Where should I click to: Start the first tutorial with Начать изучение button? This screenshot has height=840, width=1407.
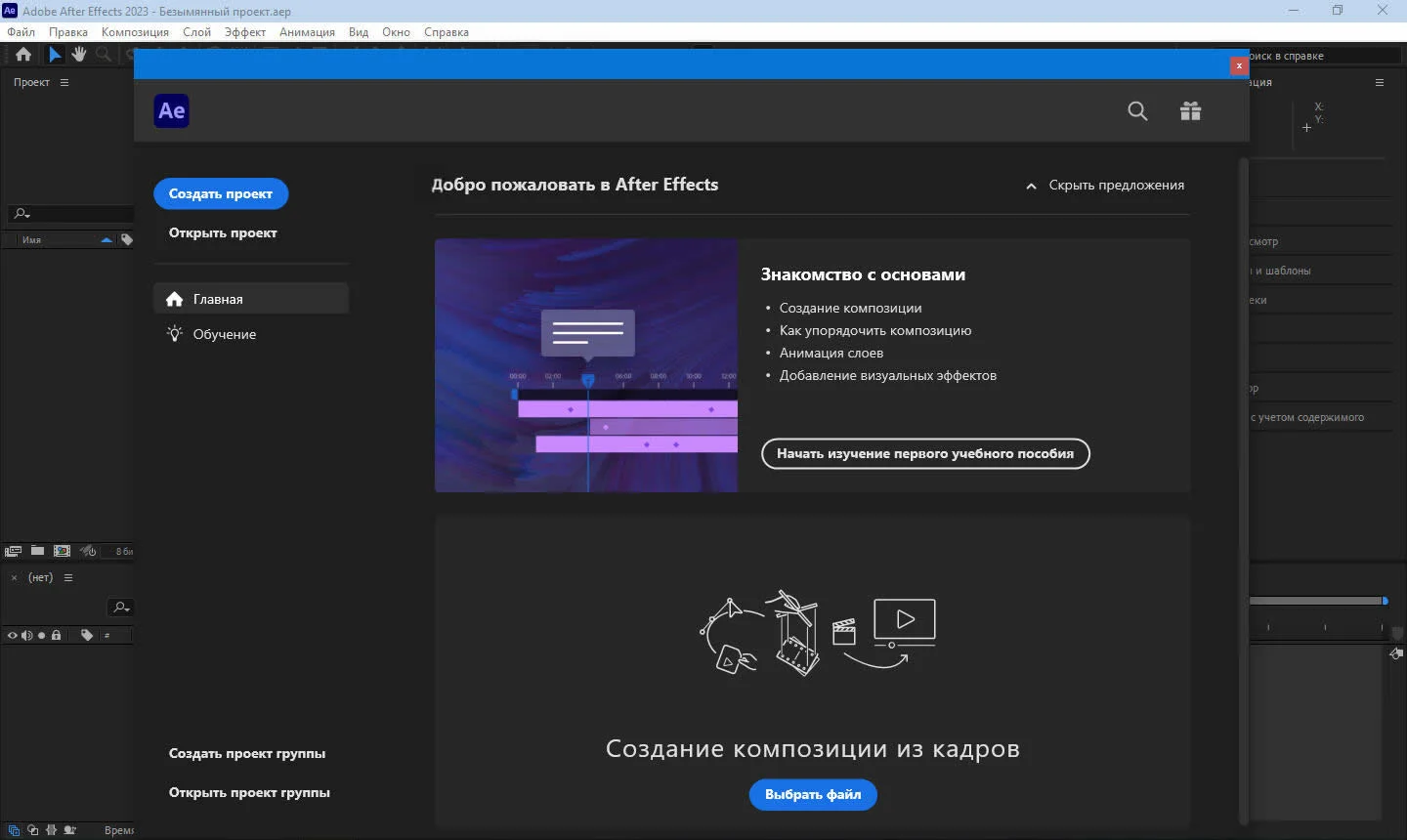(925, 453)
